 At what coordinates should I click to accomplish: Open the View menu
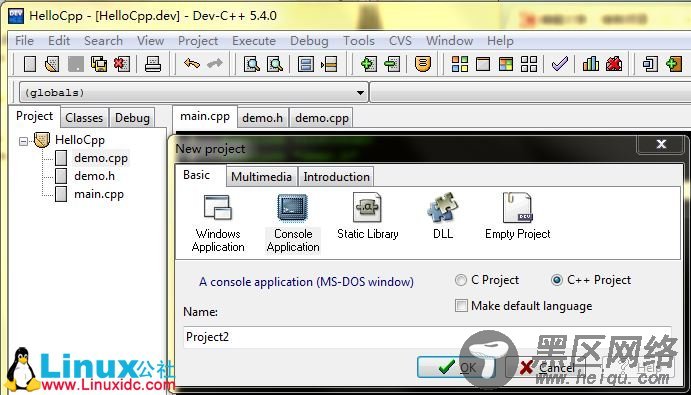pyautogui.click(x=150, y=41)
